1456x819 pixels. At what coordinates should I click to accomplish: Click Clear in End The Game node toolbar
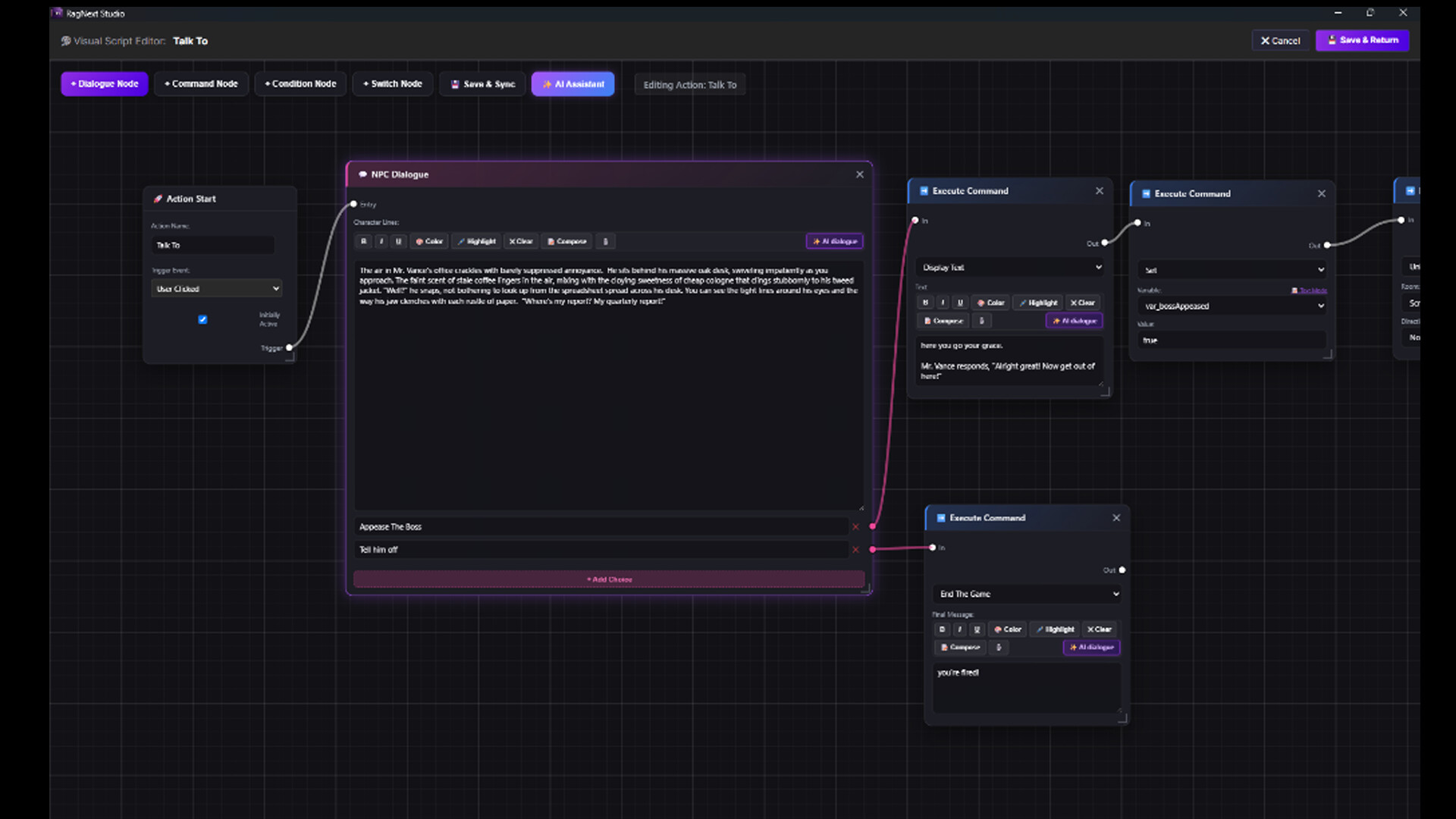pos(1100,629)
